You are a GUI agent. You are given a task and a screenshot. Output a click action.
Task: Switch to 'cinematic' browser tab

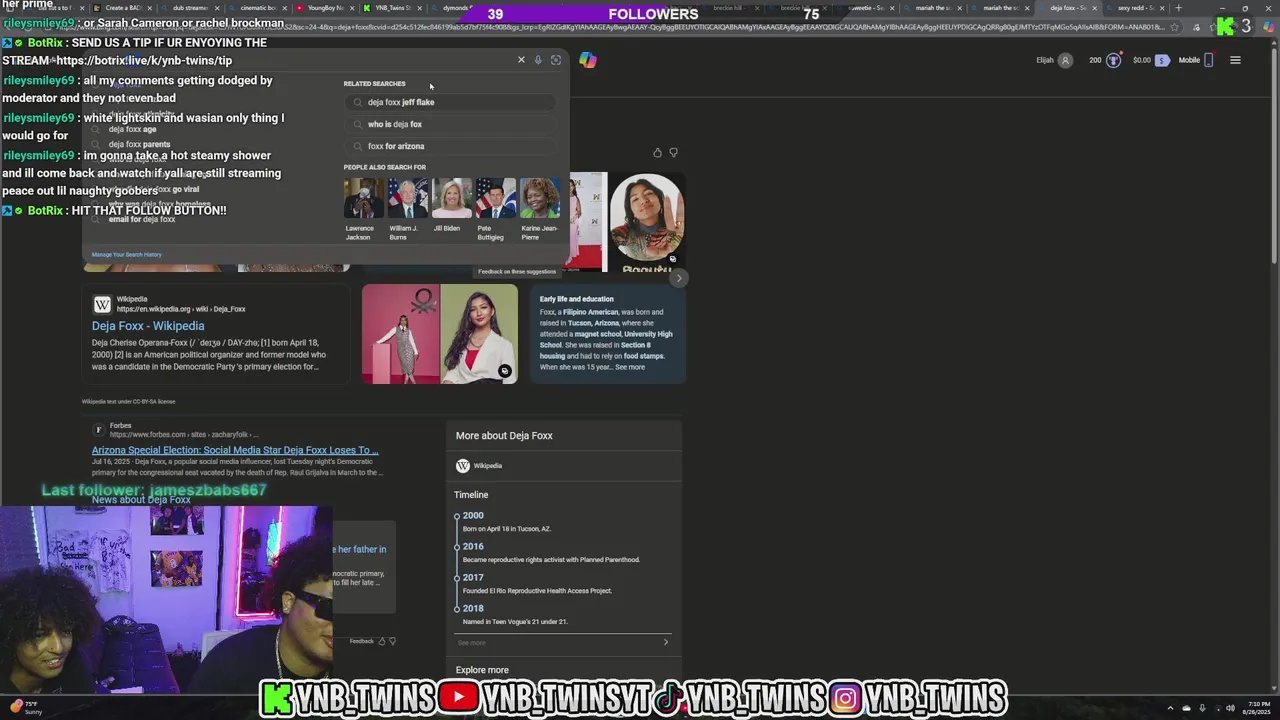tap(258, 8)
